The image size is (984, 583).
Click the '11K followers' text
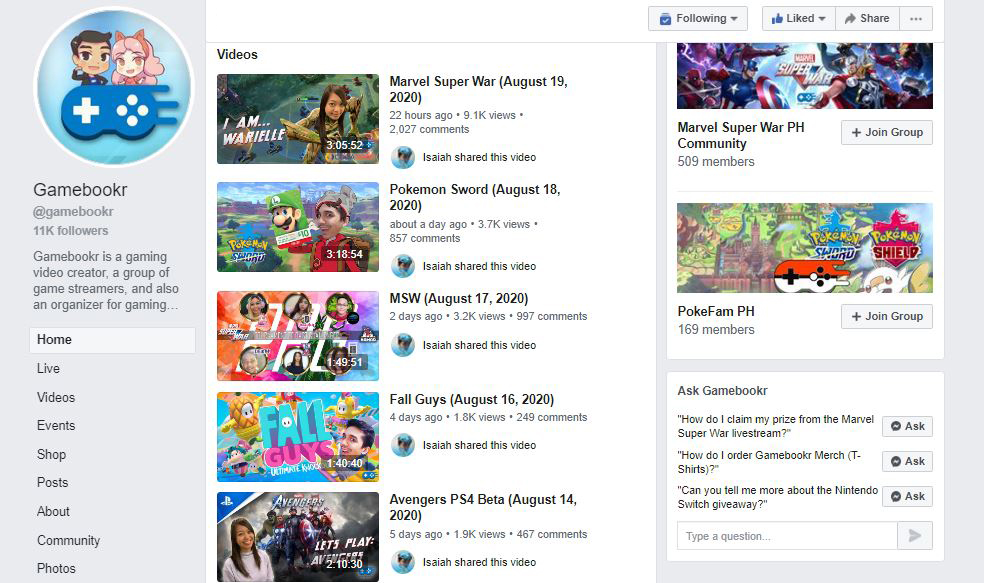pyautogui.click(x=71, y=231)
